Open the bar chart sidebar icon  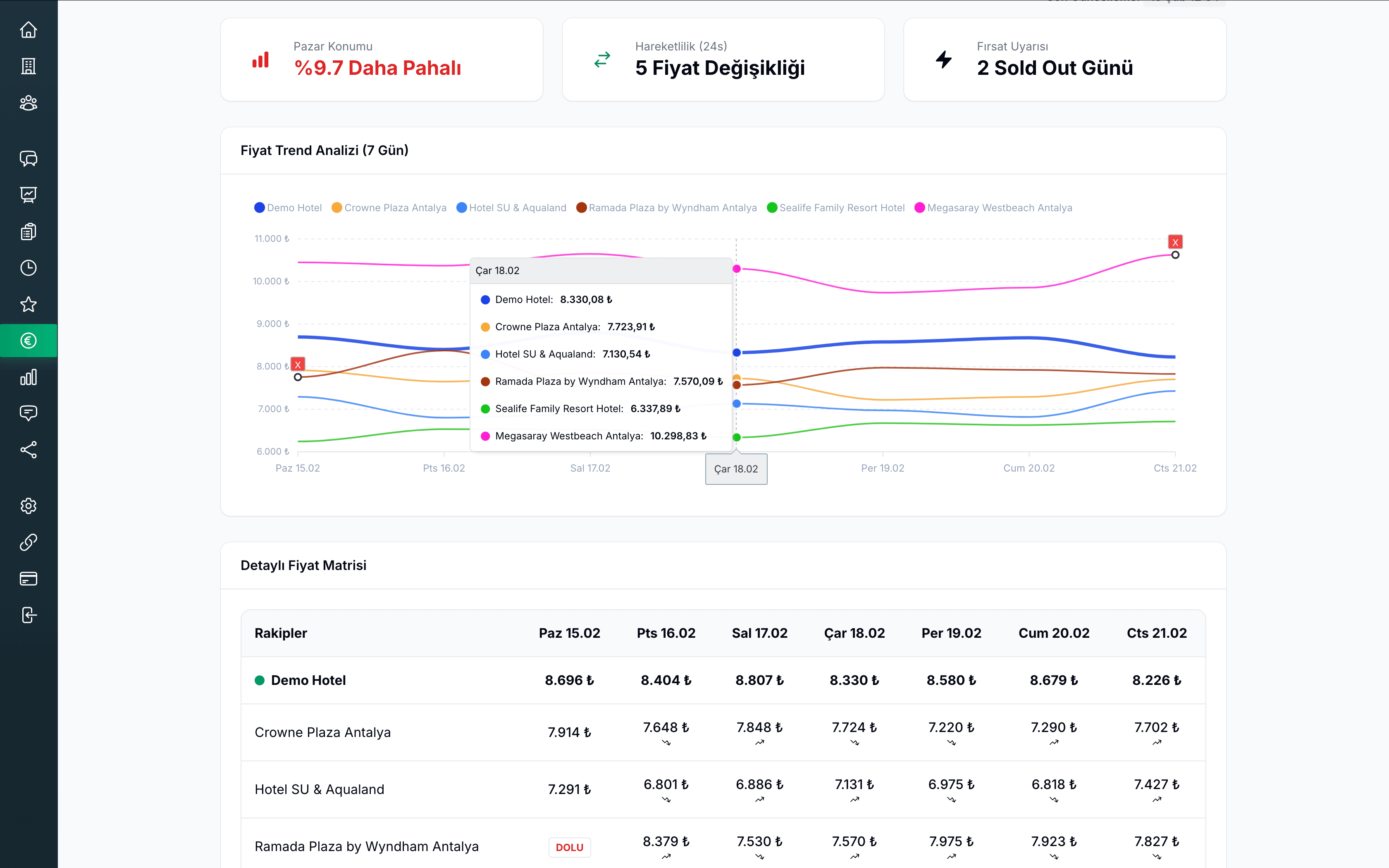coord(28,377)
